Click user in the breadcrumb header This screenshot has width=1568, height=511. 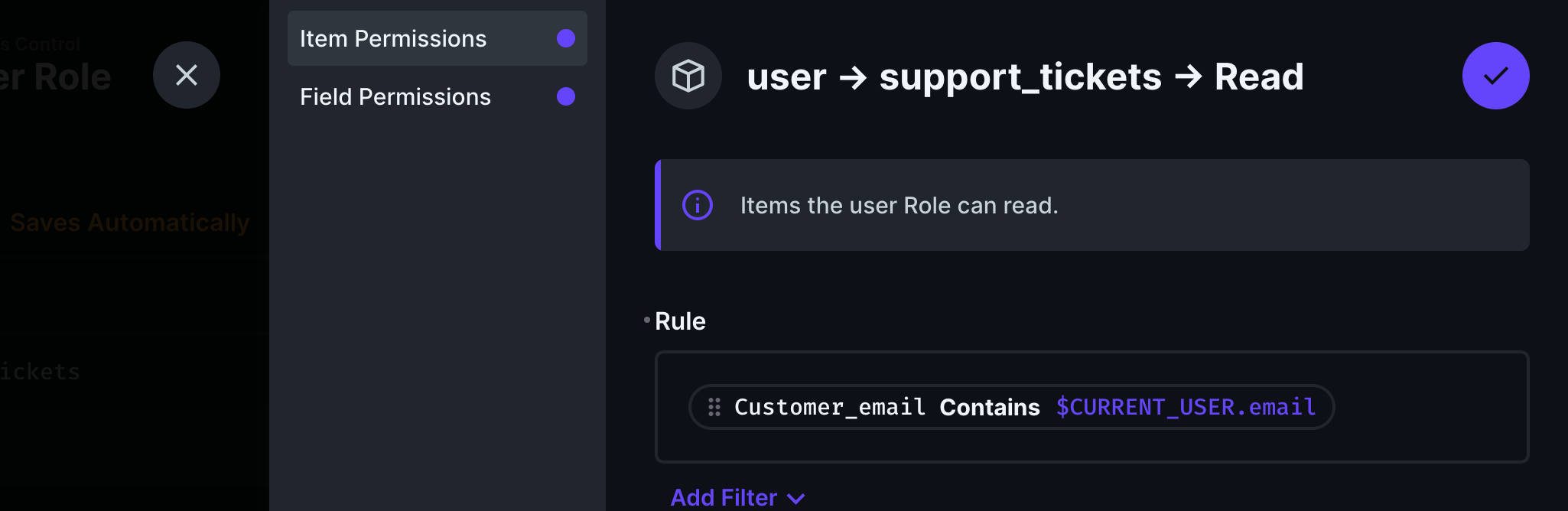(786, 76)
